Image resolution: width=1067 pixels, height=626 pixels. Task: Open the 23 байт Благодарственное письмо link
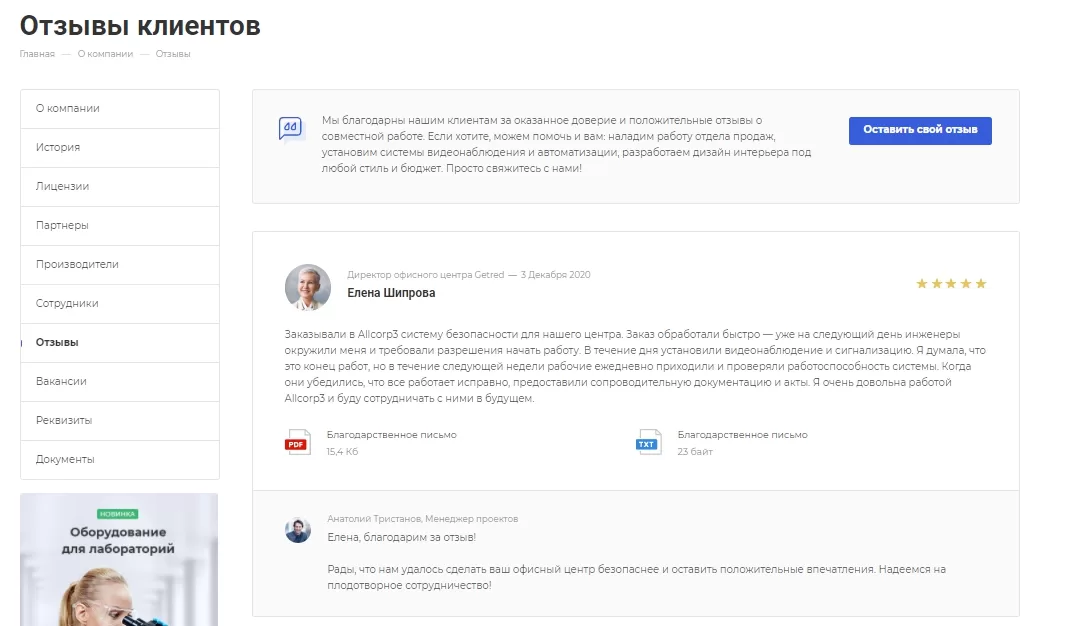pyautogui.click(x=742, y=435)
